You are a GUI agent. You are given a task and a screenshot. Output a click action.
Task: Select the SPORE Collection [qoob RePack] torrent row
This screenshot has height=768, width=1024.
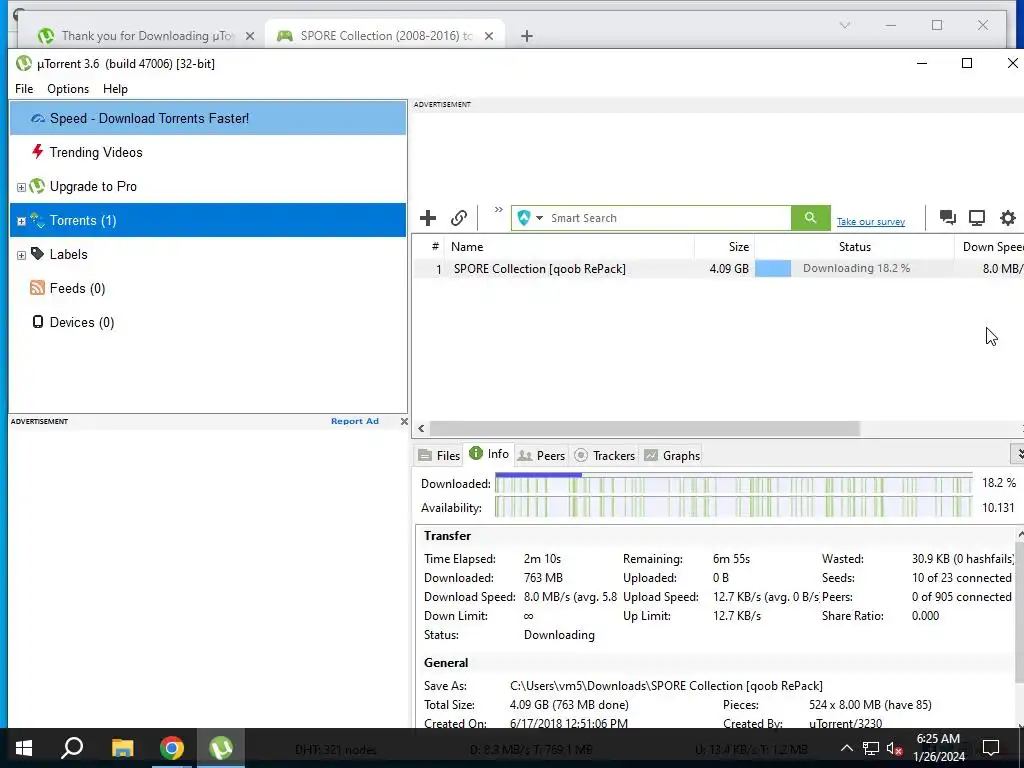(718, 268)
